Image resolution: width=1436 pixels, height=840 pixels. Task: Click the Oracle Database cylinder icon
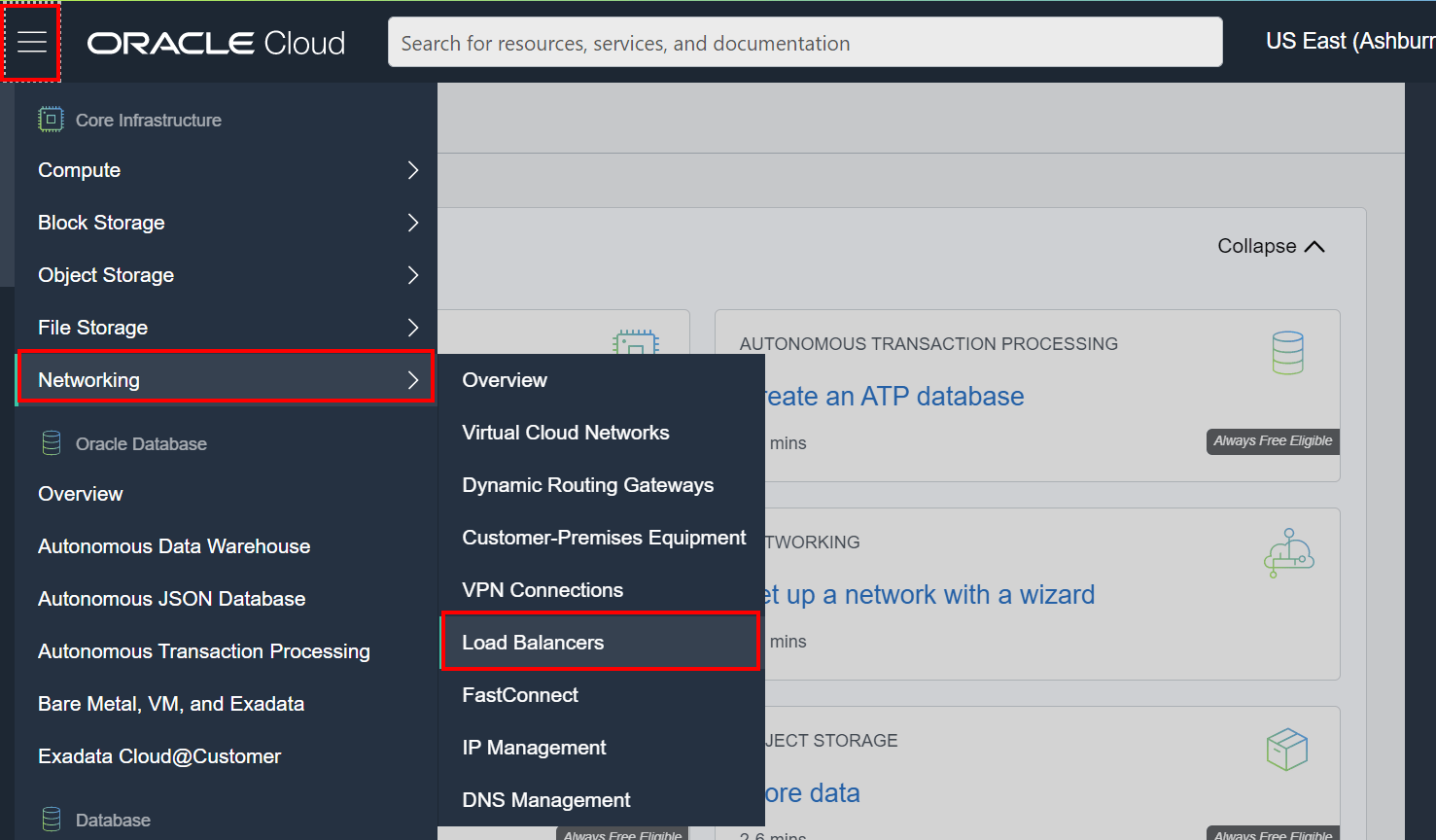click(x=50, y=442)
